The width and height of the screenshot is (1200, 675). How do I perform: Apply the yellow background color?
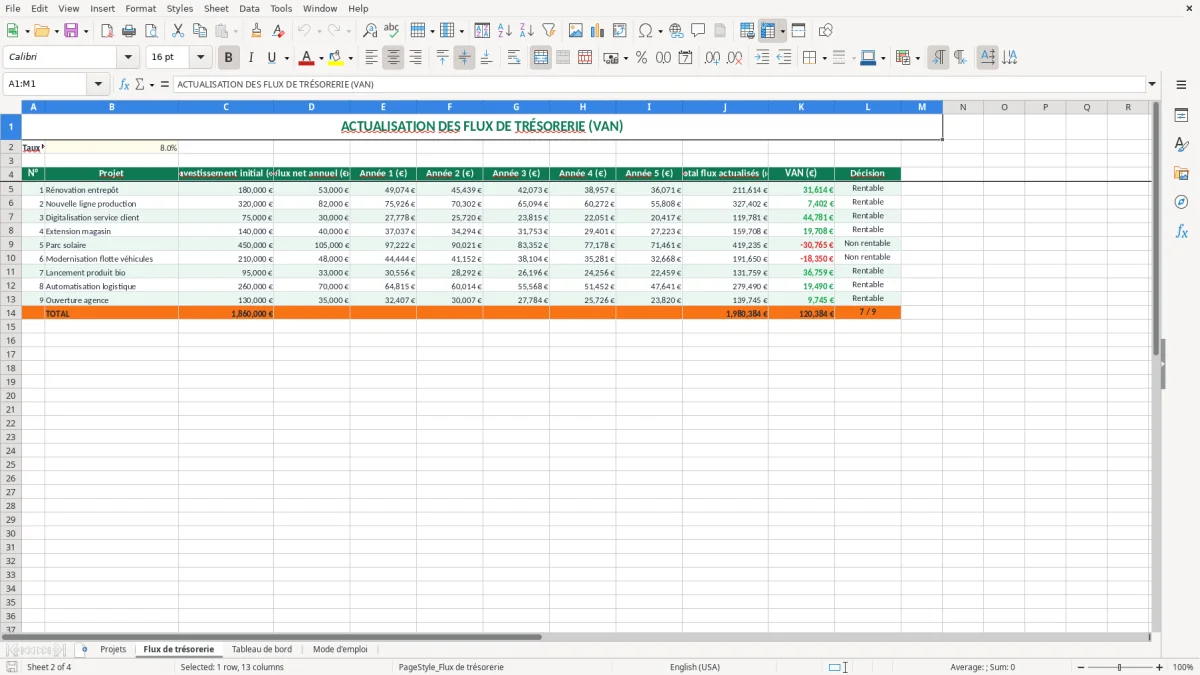point(336,58)
